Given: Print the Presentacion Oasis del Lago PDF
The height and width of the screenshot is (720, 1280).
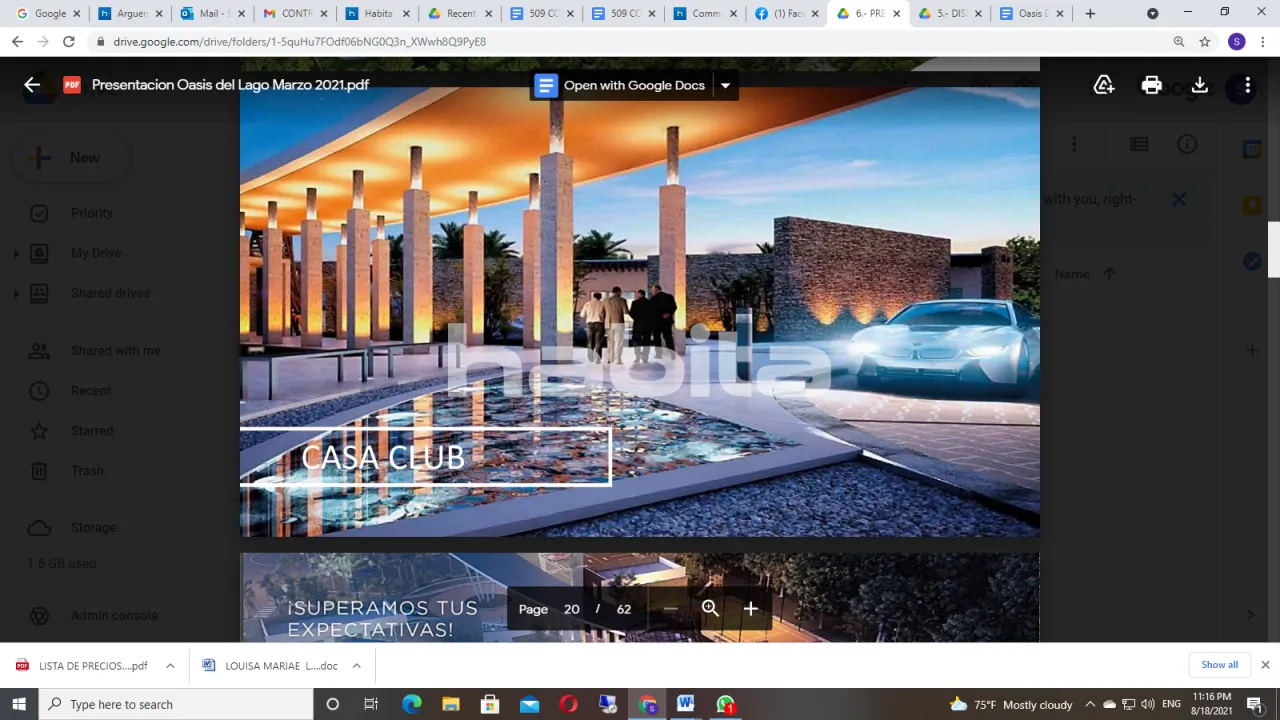Looking at the screenshot, I should coord(1152,85).
